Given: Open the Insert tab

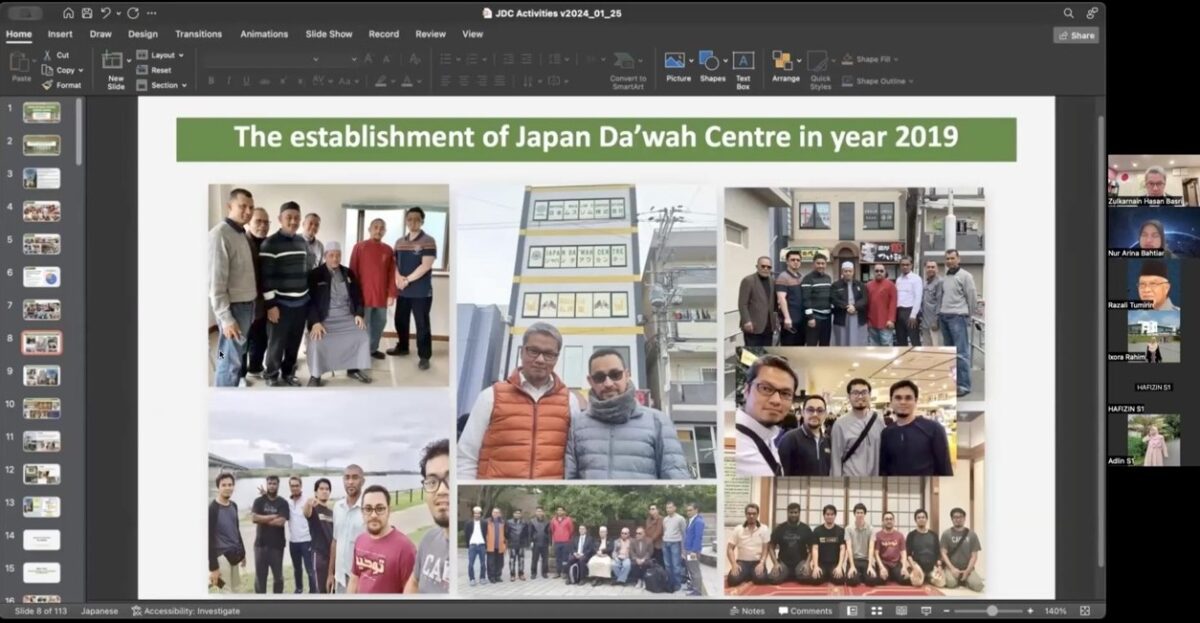Looking at the screenshot, I should pyautogui.click(x=60, y=34).
